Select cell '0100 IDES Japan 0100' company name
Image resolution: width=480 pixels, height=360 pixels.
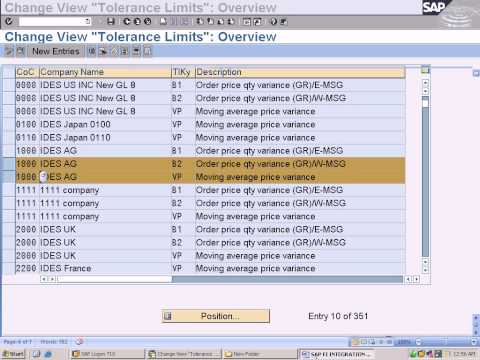[x=105, y=124]
